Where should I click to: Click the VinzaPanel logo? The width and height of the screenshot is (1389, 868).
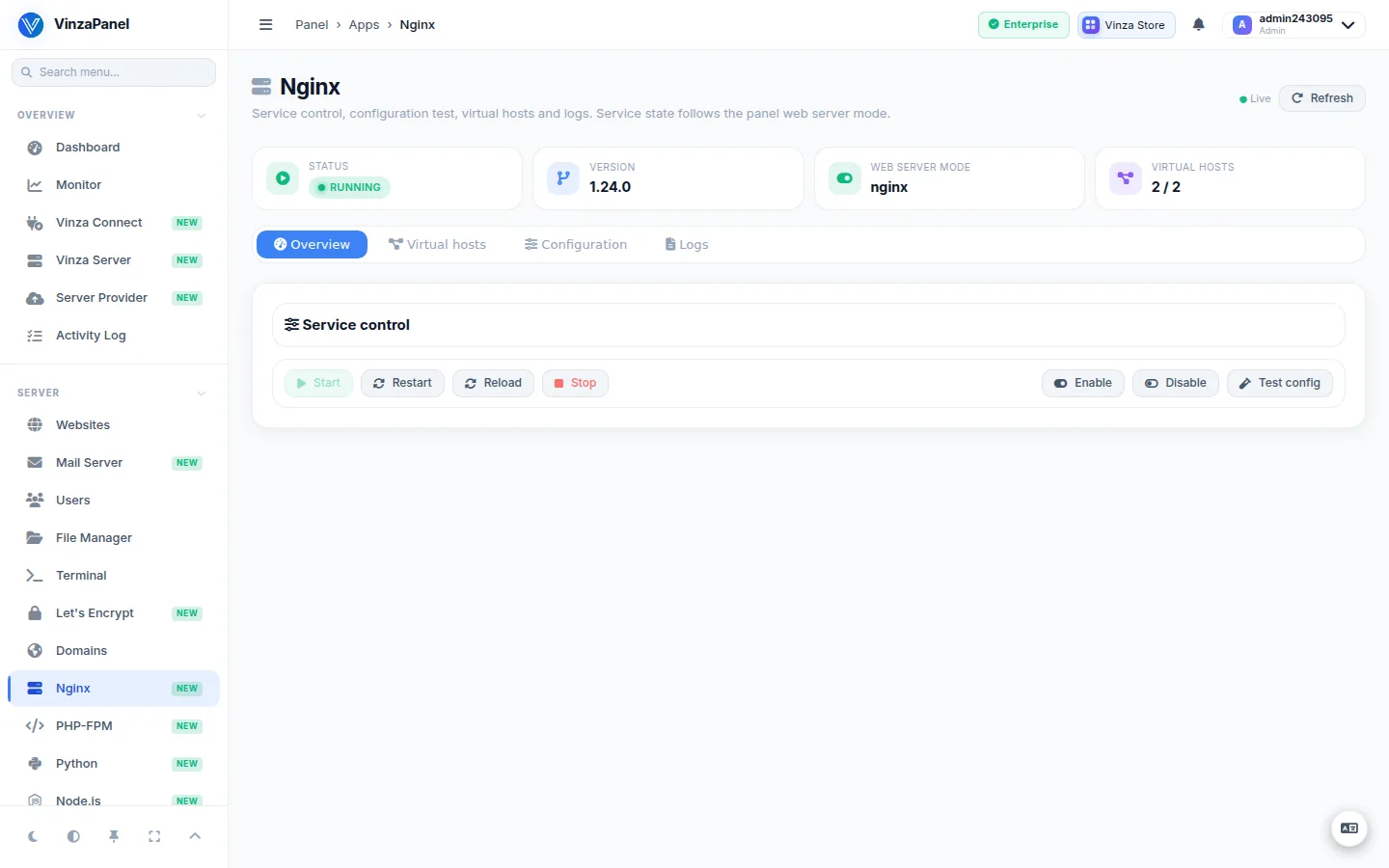tap(73, 24)
